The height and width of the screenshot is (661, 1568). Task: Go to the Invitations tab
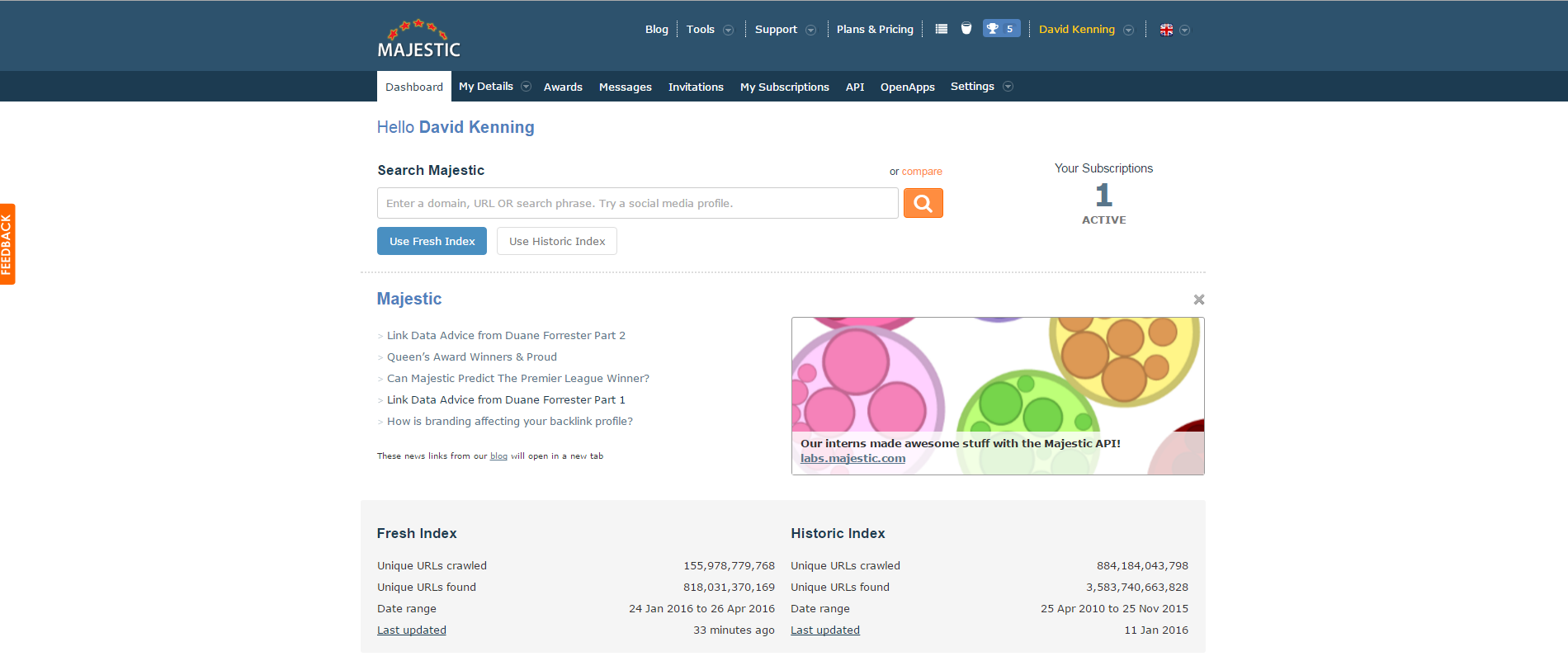(696, 87)
